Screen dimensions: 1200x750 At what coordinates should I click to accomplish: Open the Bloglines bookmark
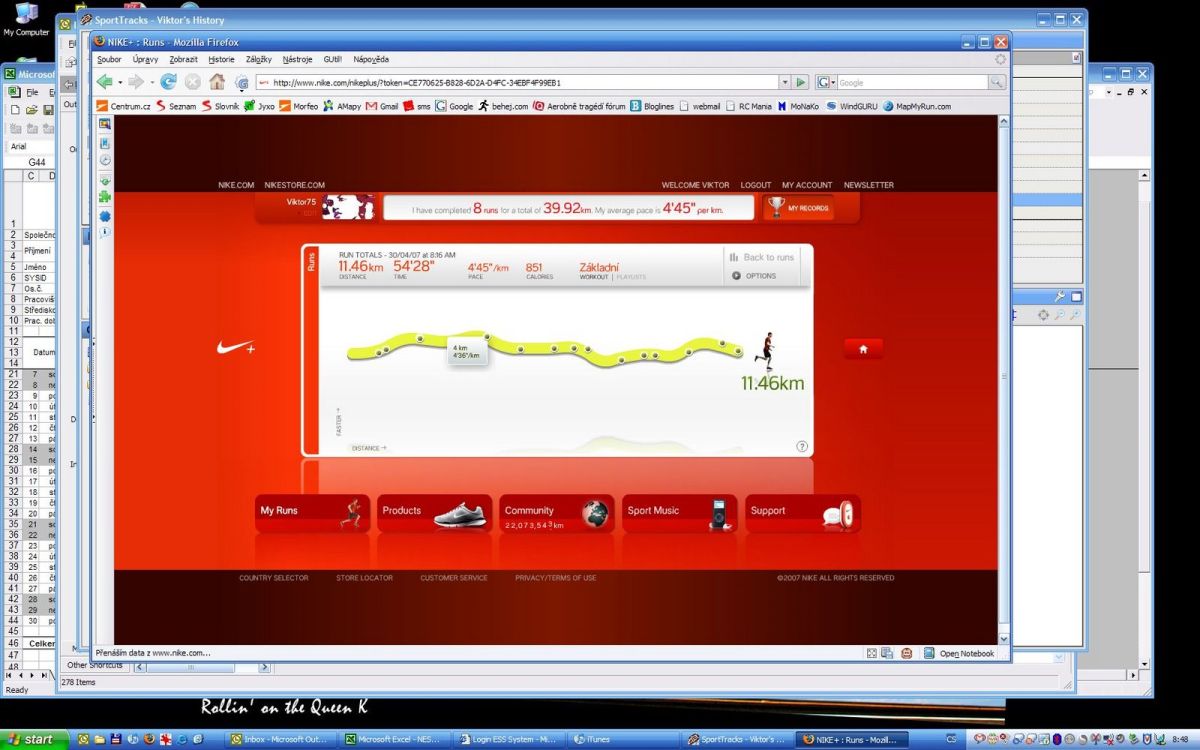(652, 106)
